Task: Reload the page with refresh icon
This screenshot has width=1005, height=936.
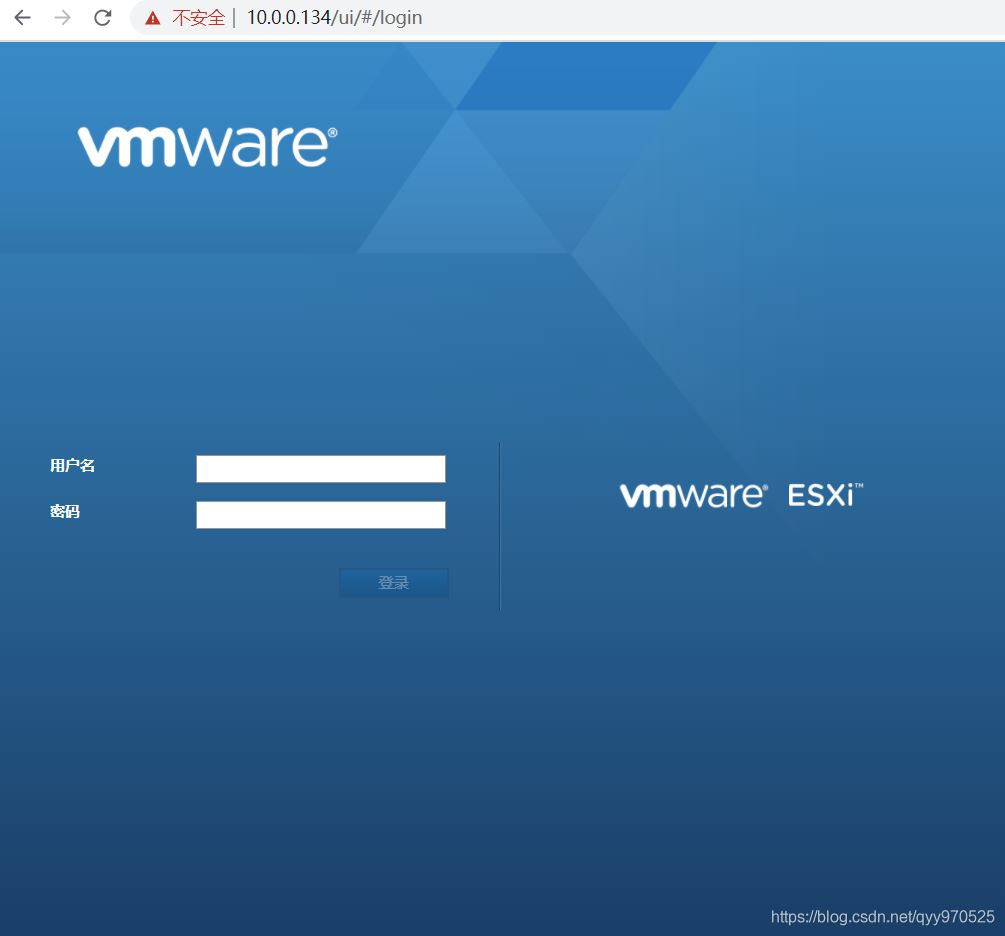Action: 103,18
